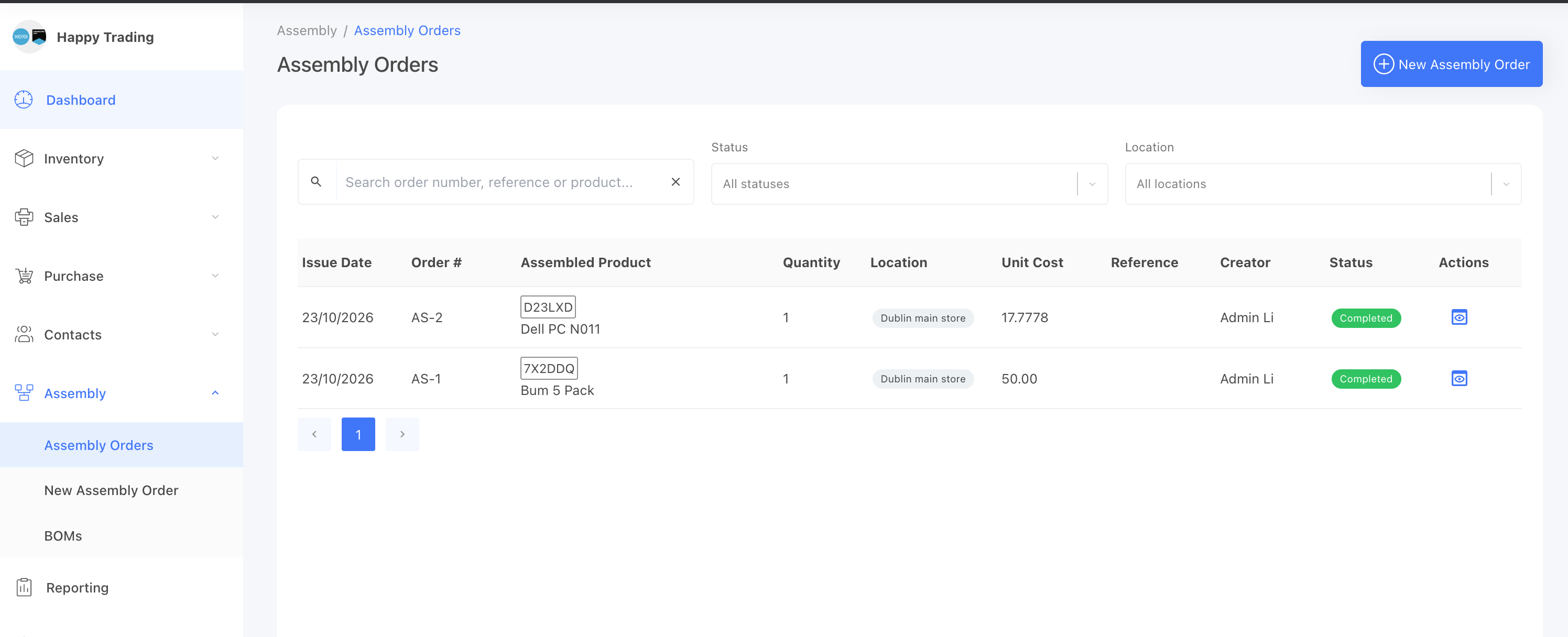
Task: View order AS-1 via eye icon
Action: tap(1459, 378)
